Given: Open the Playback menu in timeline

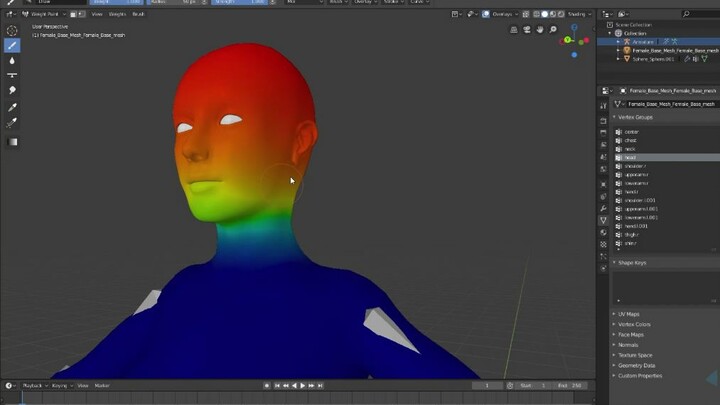Looking at the screenshot, I should click(35, 386).
